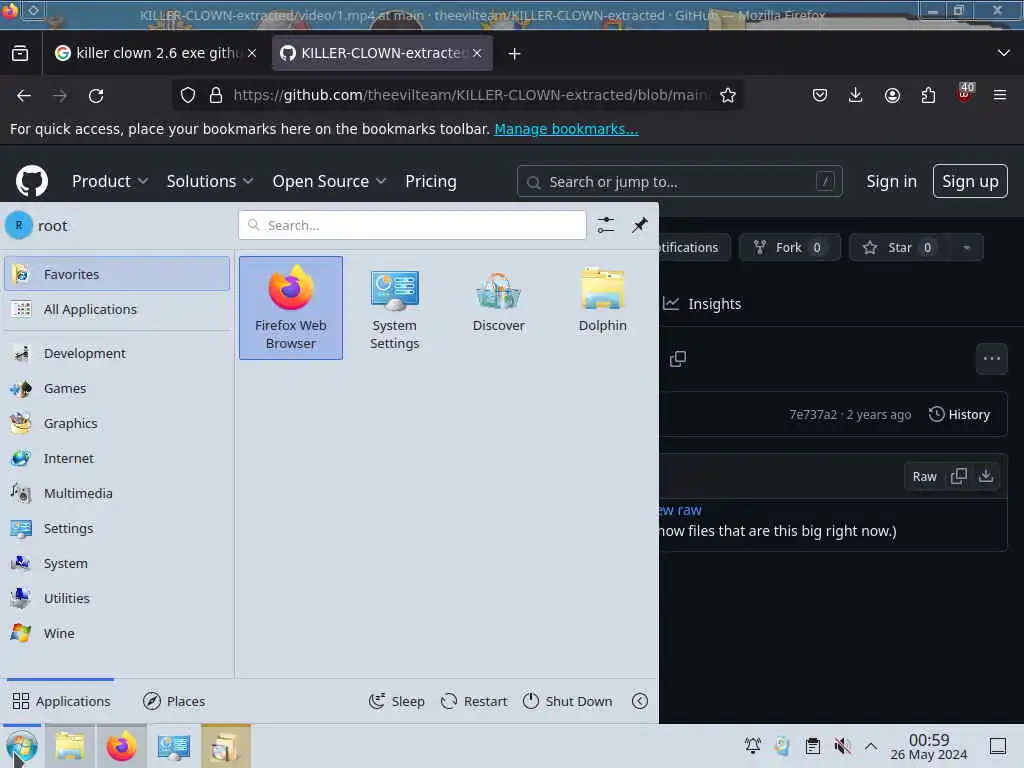Click the Raw button

[x=924, y=477]
